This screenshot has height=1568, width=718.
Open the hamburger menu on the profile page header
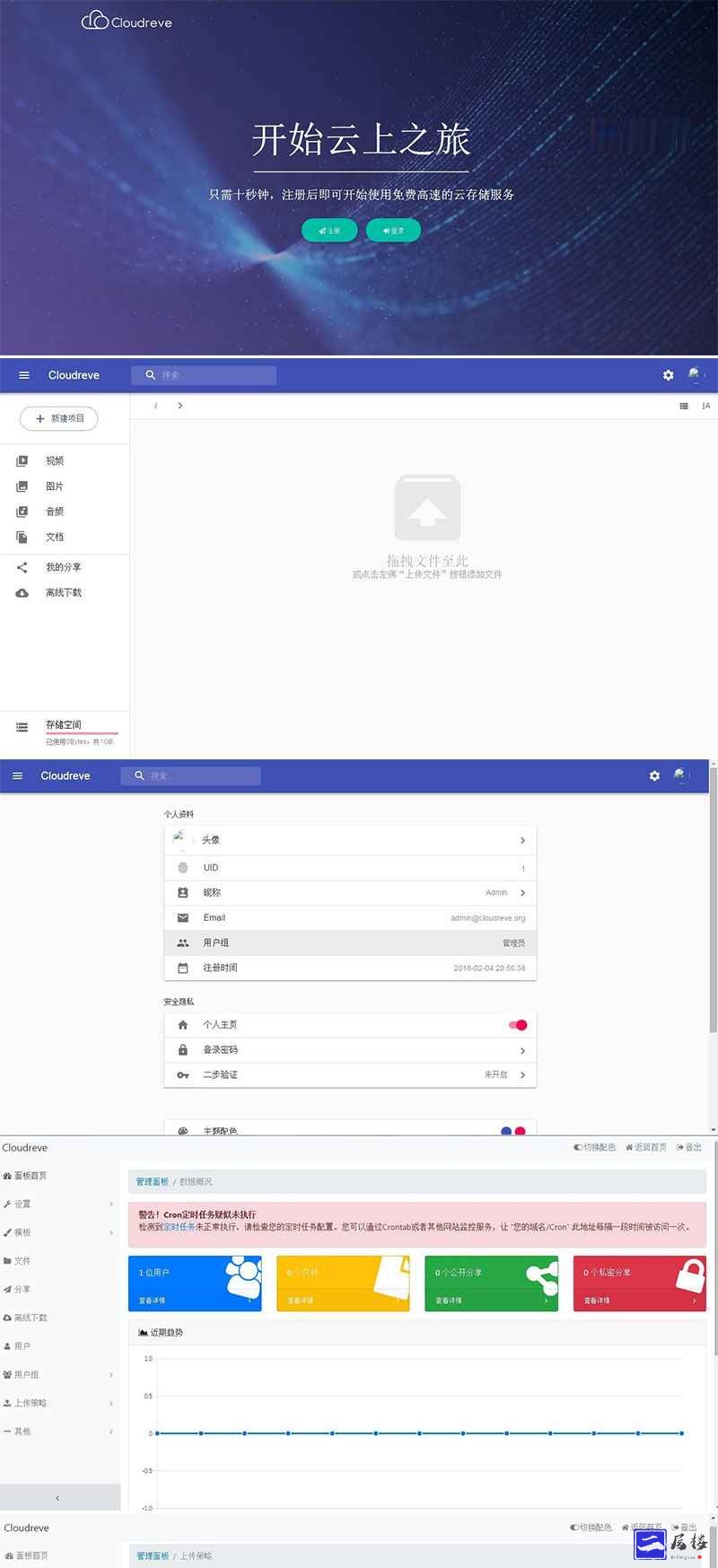coord(17,775)
